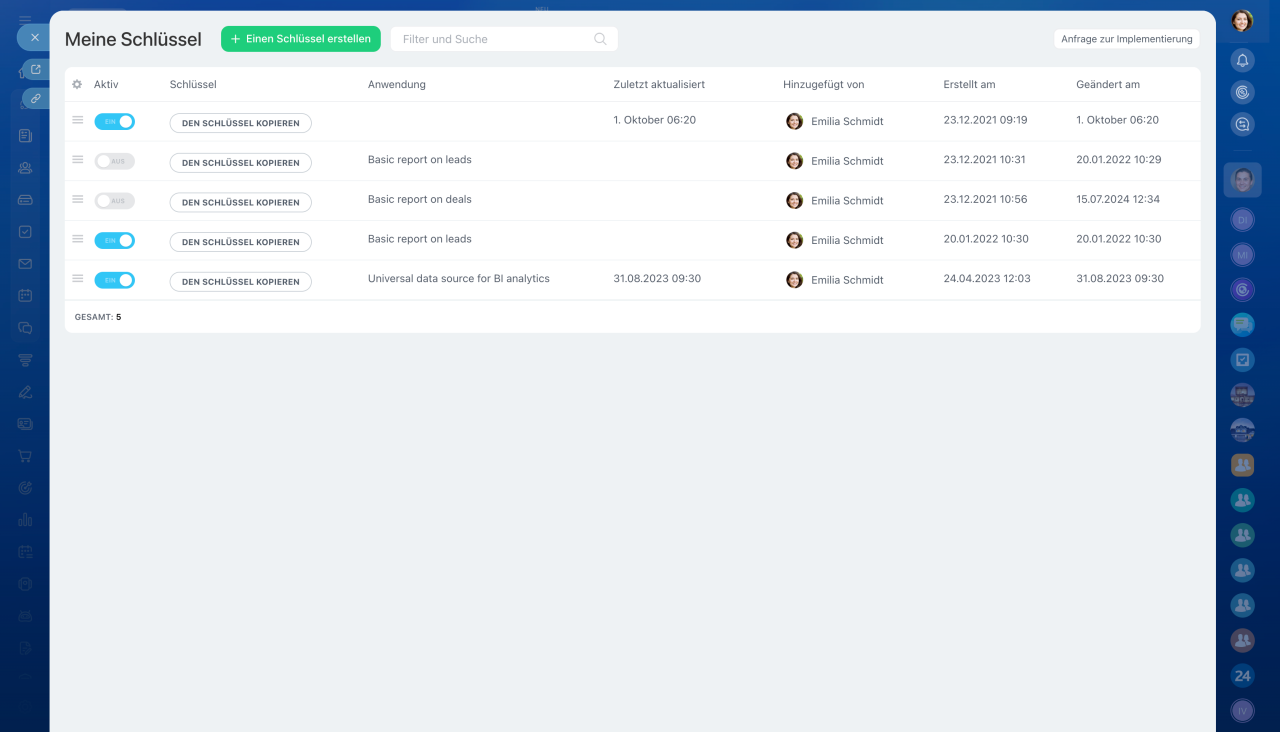The image size is (1280, 732).
Task: Close the slider panel with X button
Action: click(34, 38)
